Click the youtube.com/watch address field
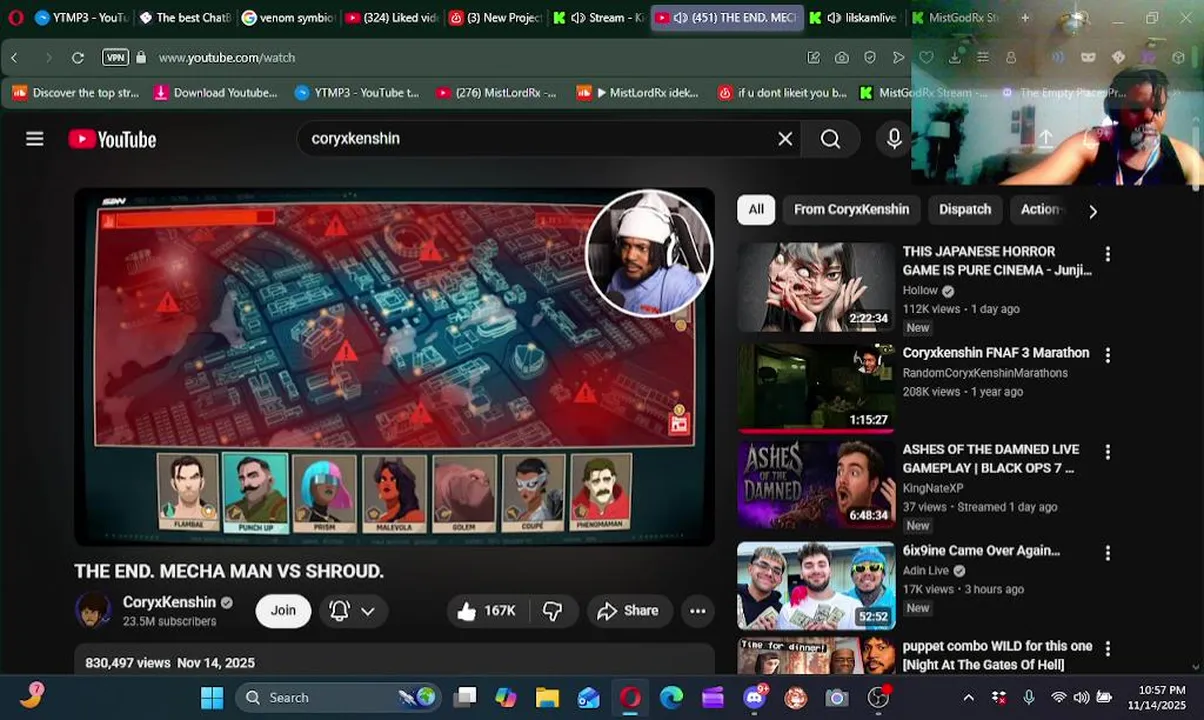Viewport: 1204px width, 720px height. pos(226,58)
